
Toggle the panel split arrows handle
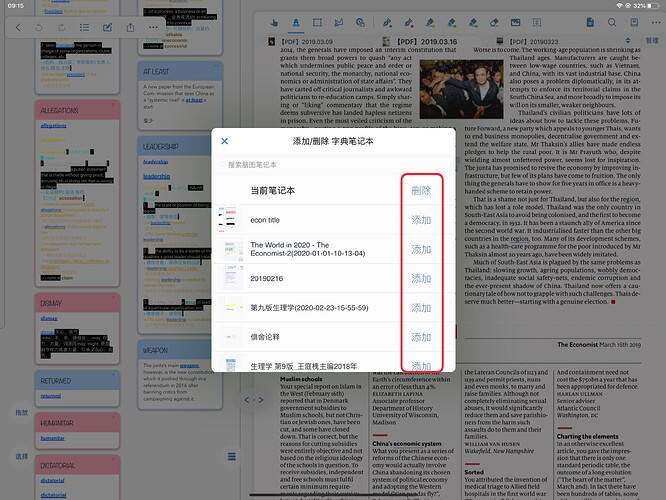coord(254,400)
